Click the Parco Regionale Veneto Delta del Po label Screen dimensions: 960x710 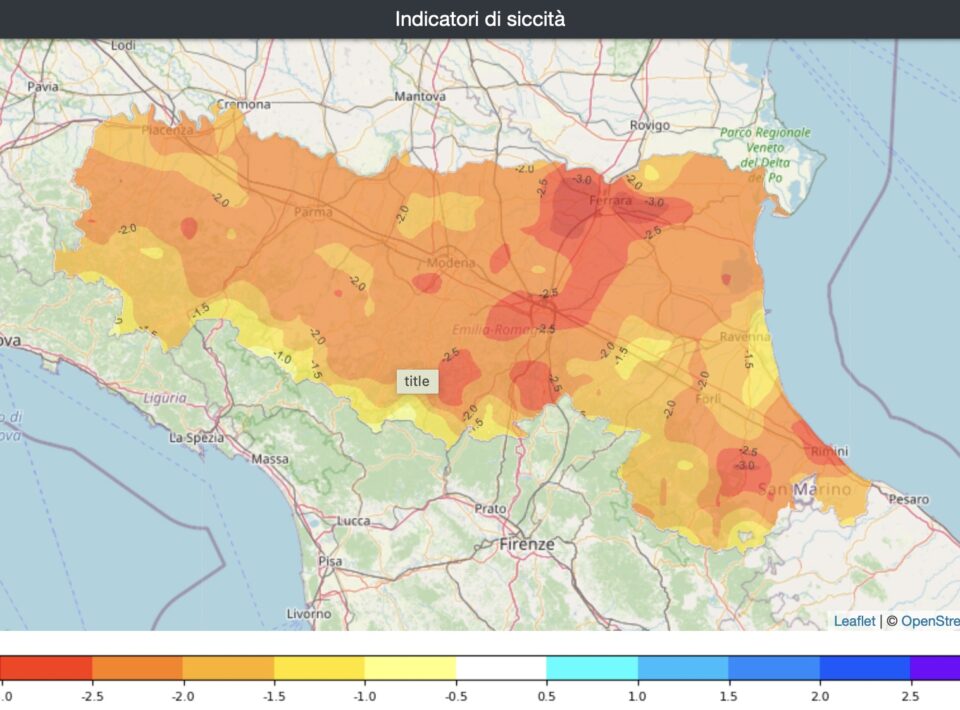point(765,155)
